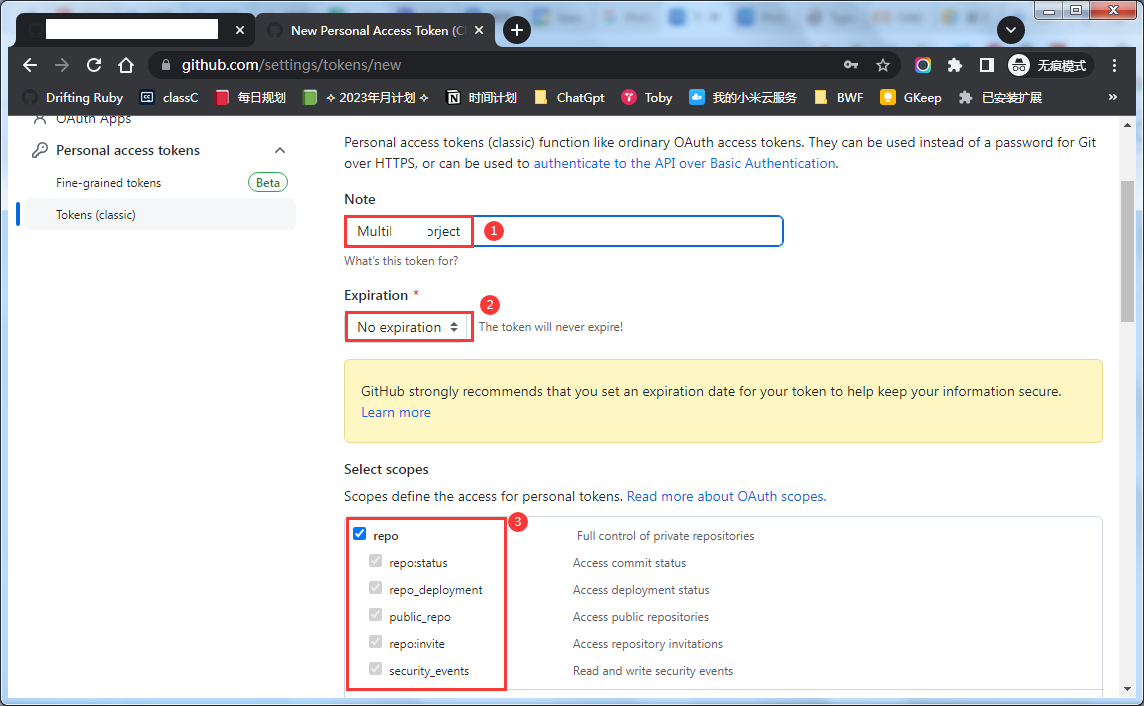Toggle the public_repo checkbox
Viewport: 1144px width, 706px height.
(x=376, y=615)
